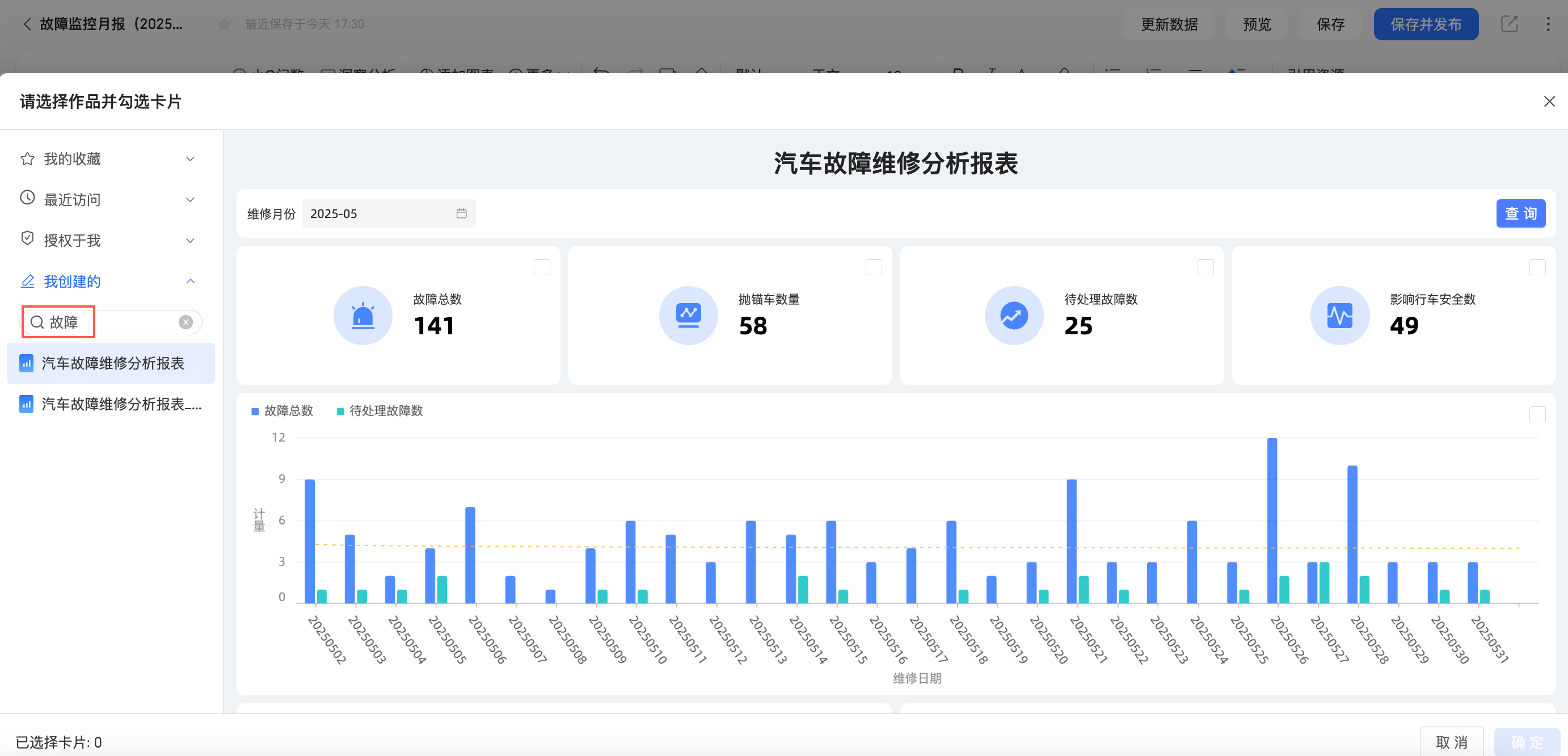Click the 取消 button
Image resolution: width=1568 pixels, height=756 pixels.
pyautogui.click(x=1451, y=742)
